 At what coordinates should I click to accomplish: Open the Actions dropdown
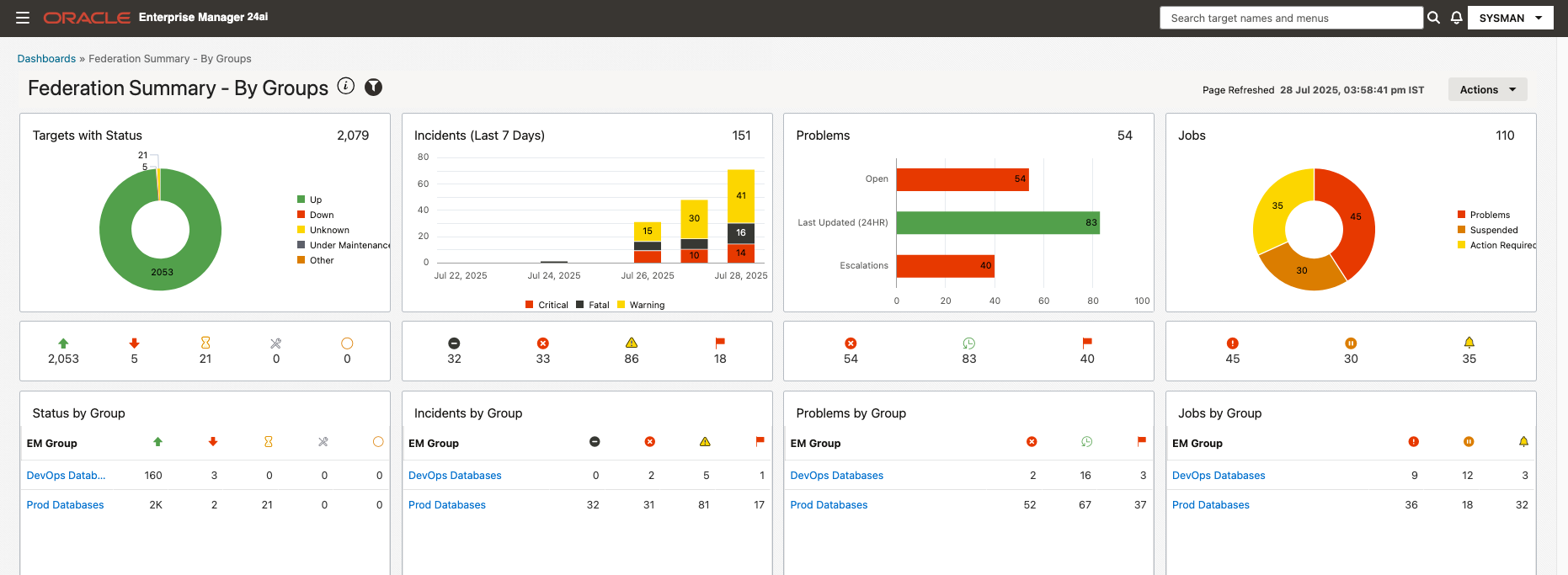1487,89
